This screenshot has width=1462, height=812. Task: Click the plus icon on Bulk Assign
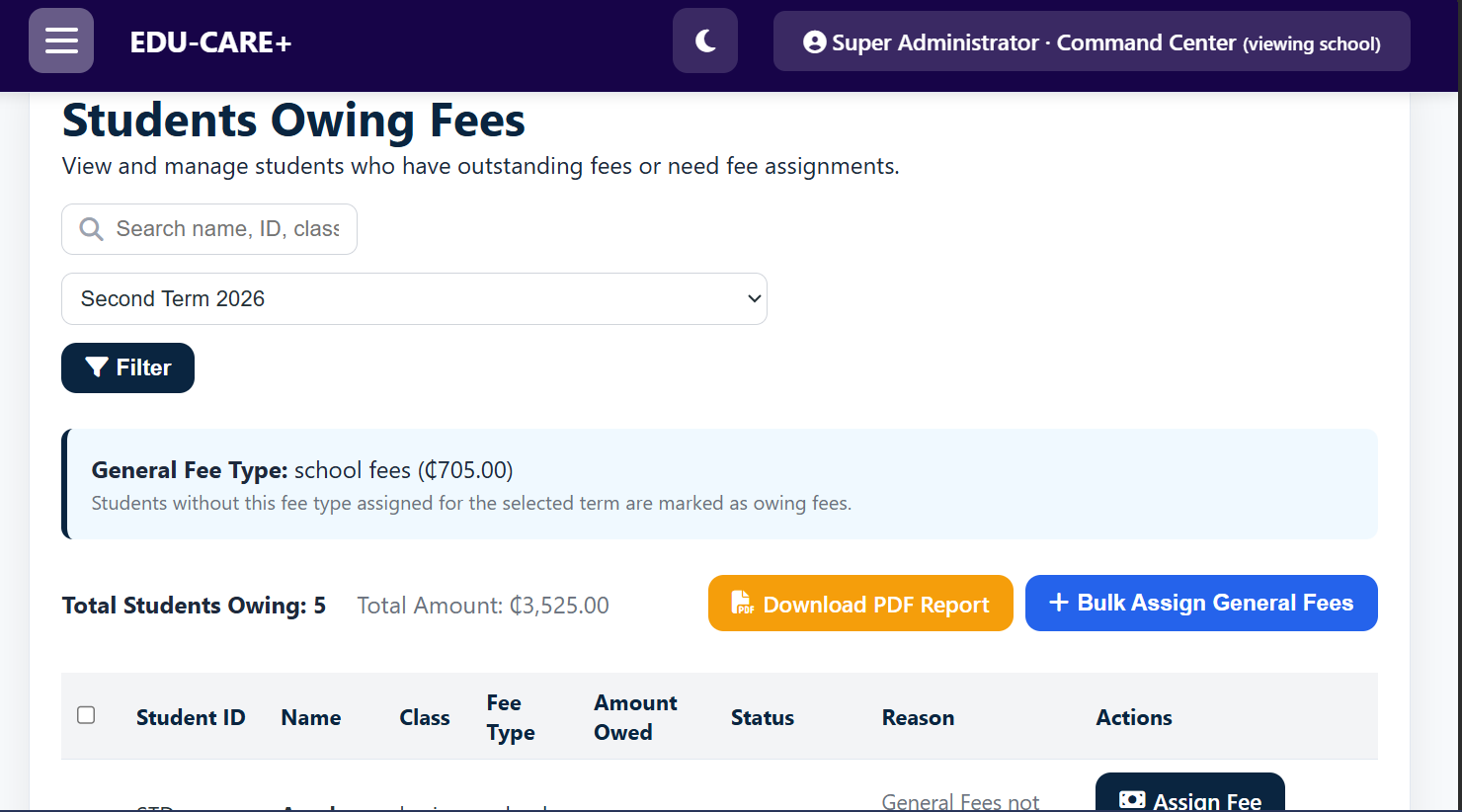pyautogui.click(x=1058, y=603)
